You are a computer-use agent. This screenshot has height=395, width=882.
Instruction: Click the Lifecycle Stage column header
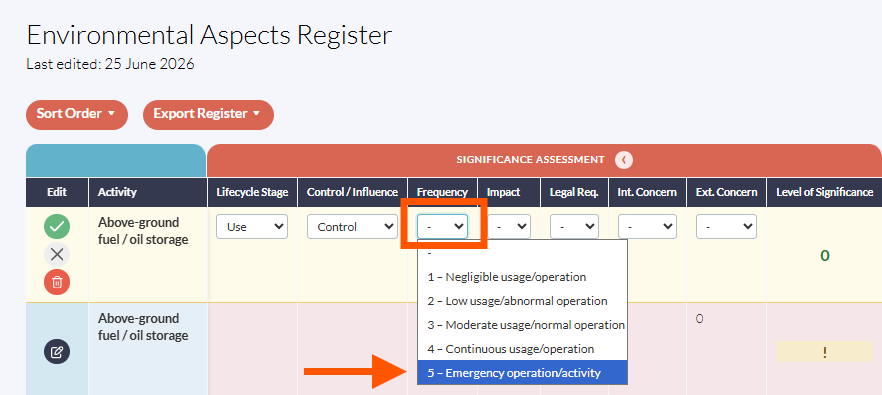pyautogui.click(x=252, y=192)
